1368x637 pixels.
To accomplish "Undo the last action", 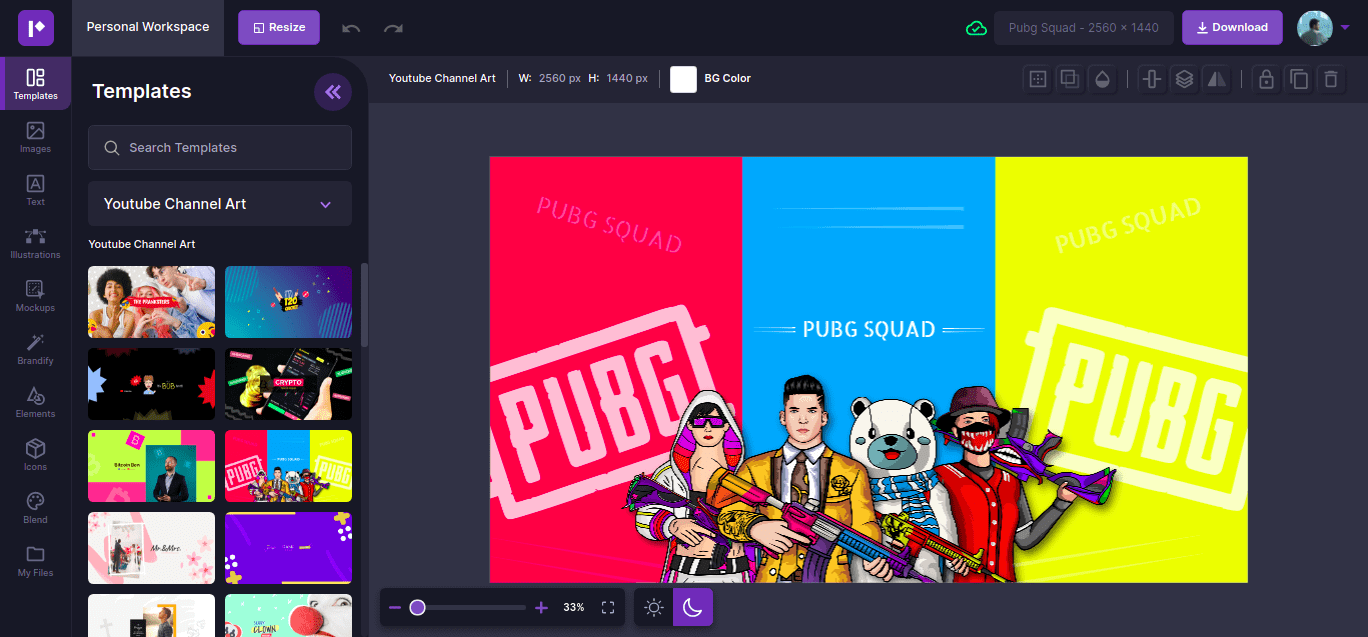I will tap(351, 28).
